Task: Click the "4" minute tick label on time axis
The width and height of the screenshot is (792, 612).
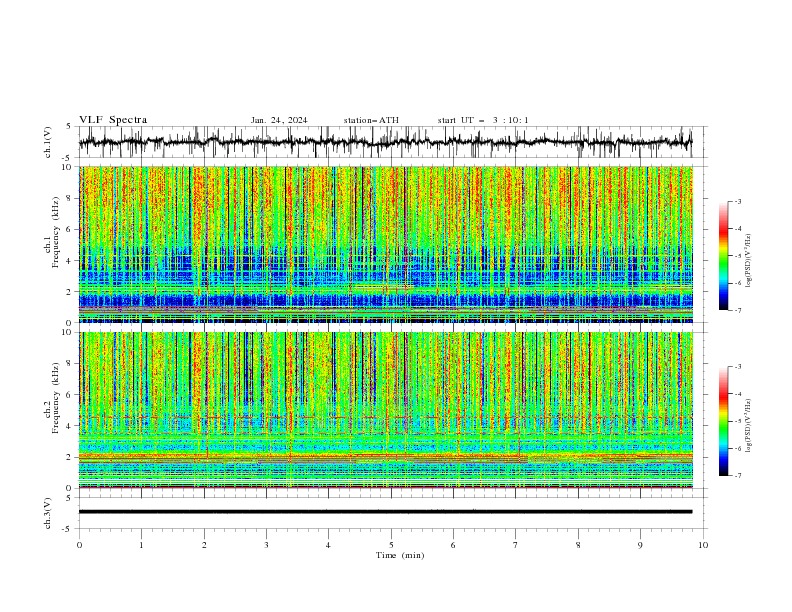Action: pos(329,545)
